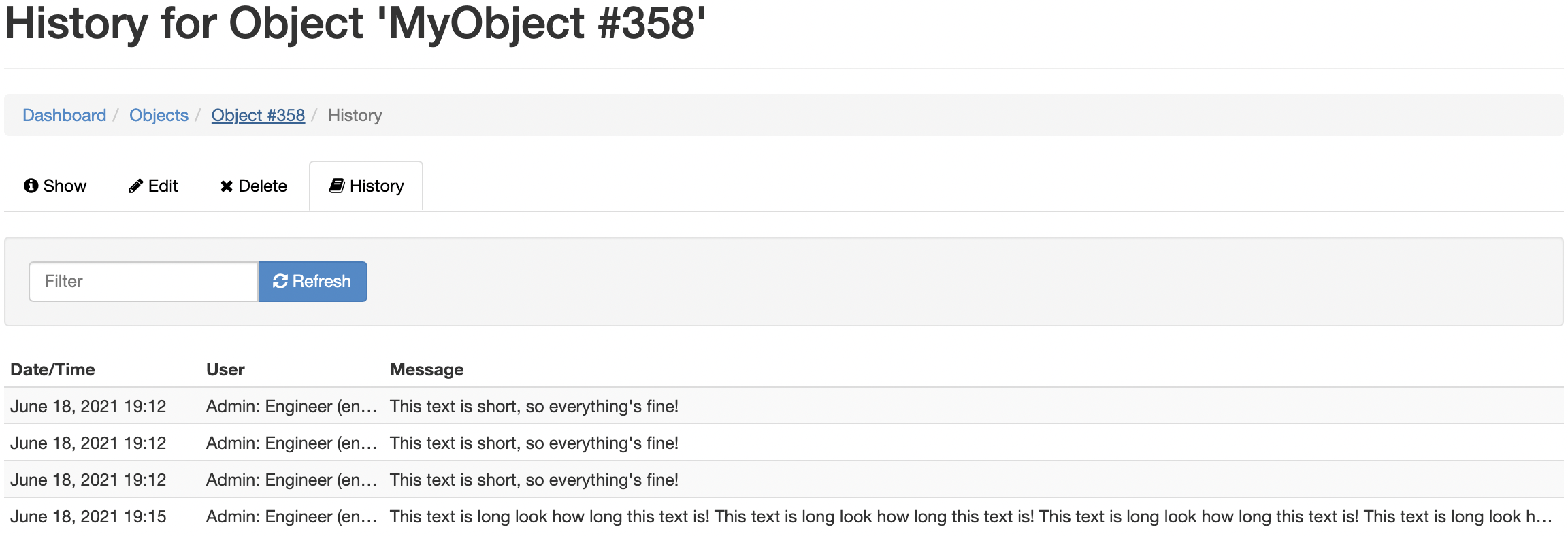Viewport: 1568px width, 536px height.
Task: Navigate to Objects via the breadcrumb
Action: [x=159, y=115]
